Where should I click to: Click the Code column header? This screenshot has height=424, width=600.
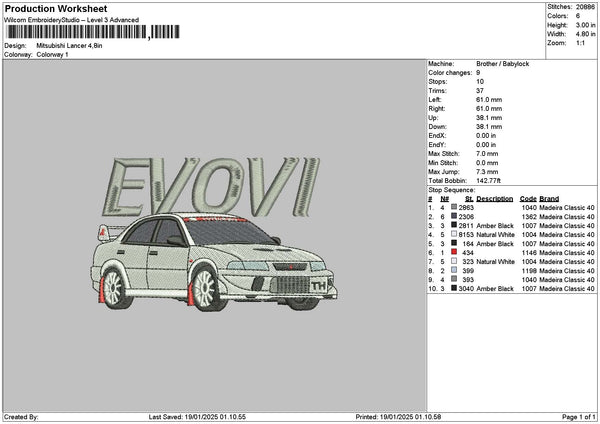pos(528,198)
